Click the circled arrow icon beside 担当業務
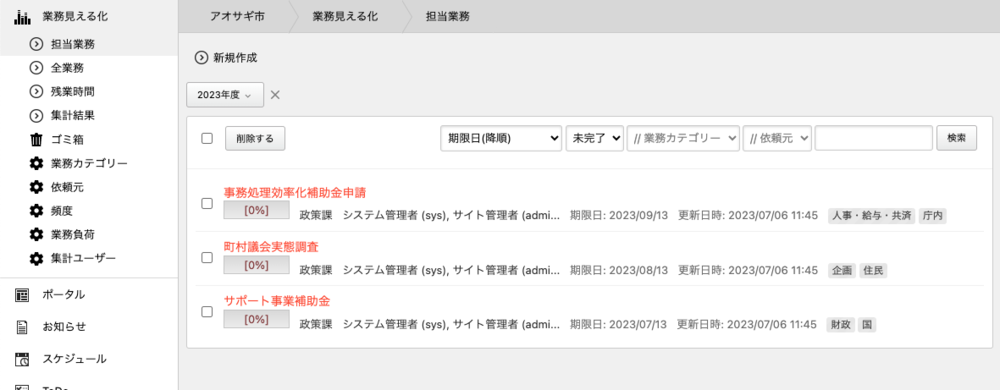This screenshot has width=1000, height=390. point(36,44)
